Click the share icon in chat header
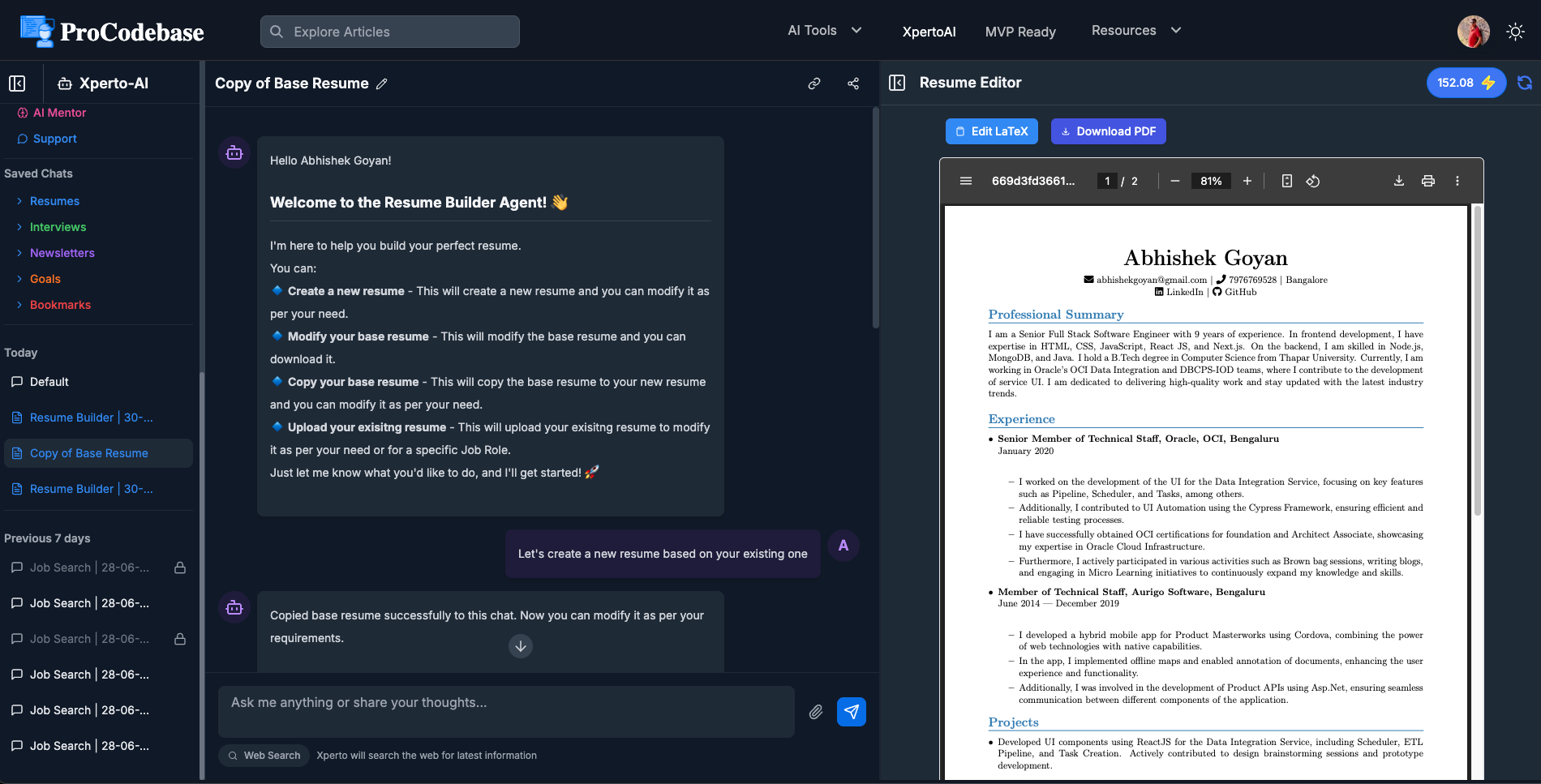The width and height of the screenshot is (1541, 784). pyautogui.click(x=853, y=84)
